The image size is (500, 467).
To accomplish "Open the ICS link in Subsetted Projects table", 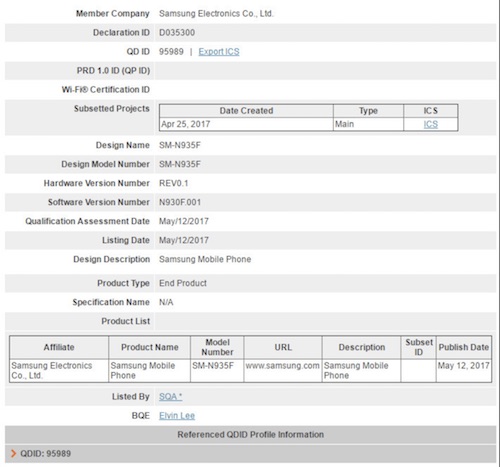I will pyautogui.click(x=431, y=124).
